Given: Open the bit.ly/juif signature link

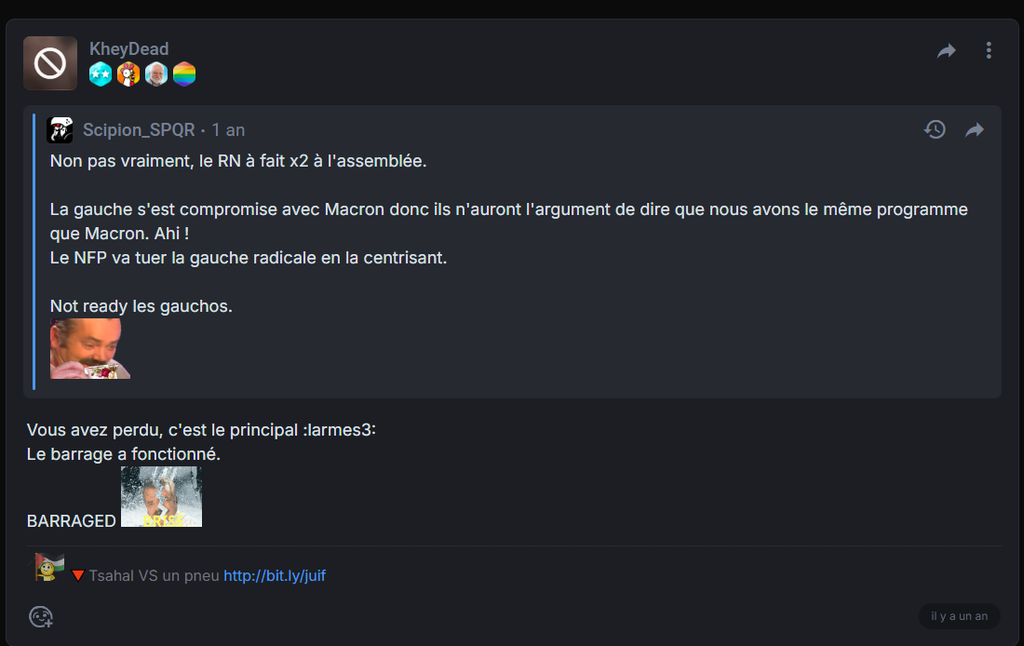Looking at the screenshot, I should 274,575.
